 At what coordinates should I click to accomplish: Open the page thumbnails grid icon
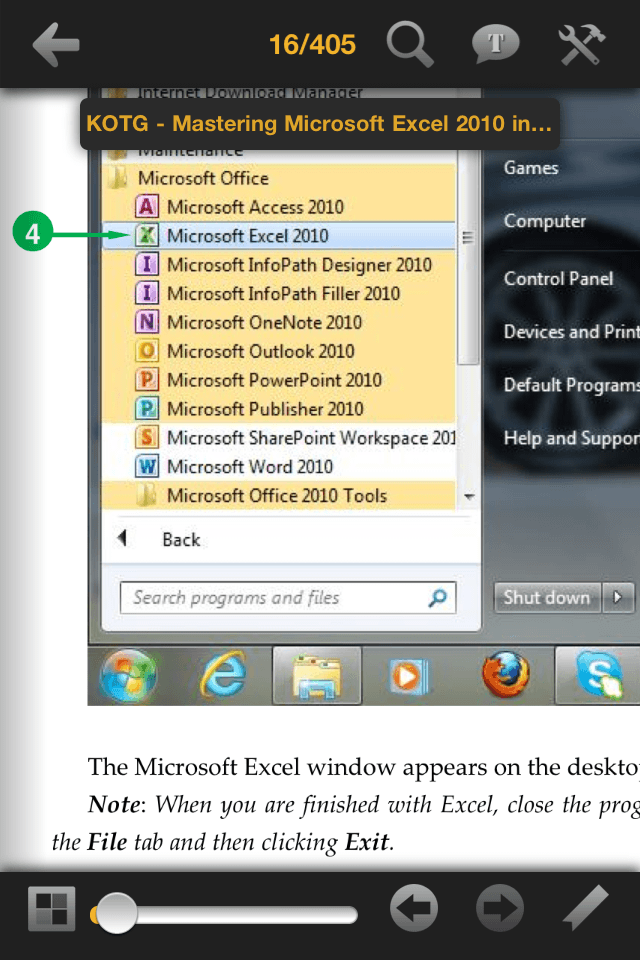[x=51, y=908]
